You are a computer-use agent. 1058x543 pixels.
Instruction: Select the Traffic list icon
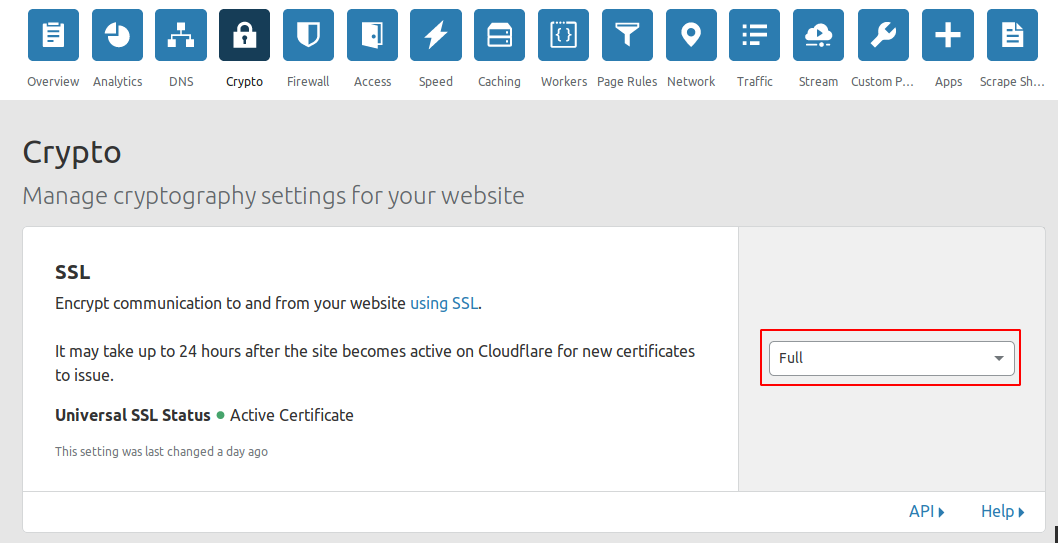click(755, 36)
